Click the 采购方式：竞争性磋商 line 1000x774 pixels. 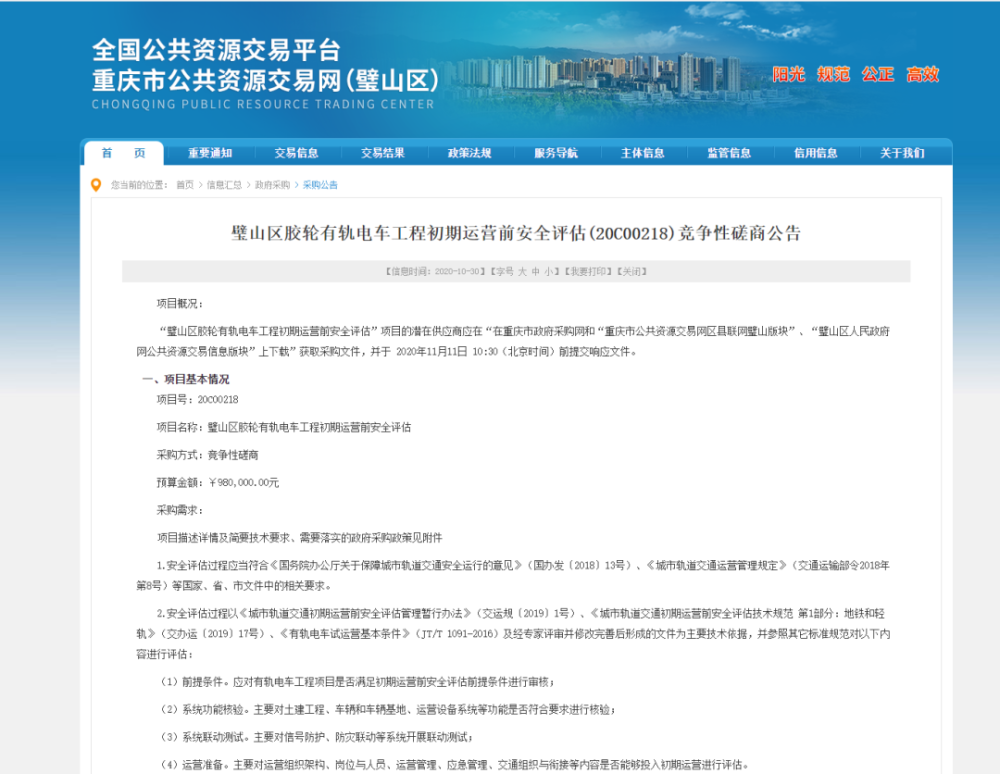pos(208,455)
